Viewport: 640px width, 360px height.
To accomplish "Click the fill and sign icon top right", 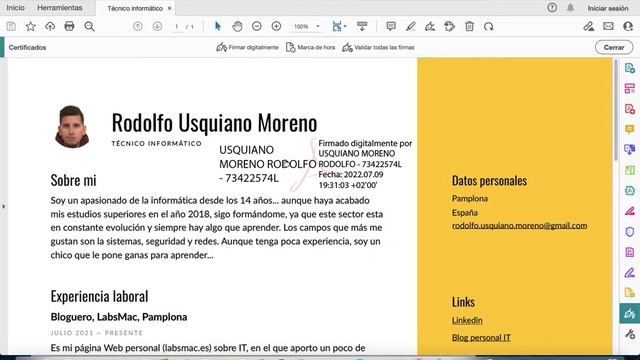I will (588, 27).
